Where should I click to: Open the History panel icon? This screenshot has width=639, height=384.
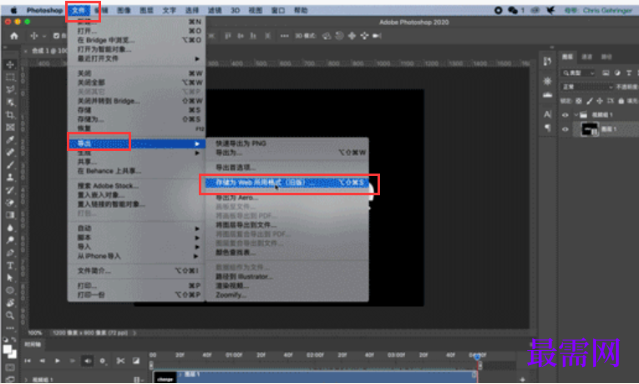tap(547, 62)
